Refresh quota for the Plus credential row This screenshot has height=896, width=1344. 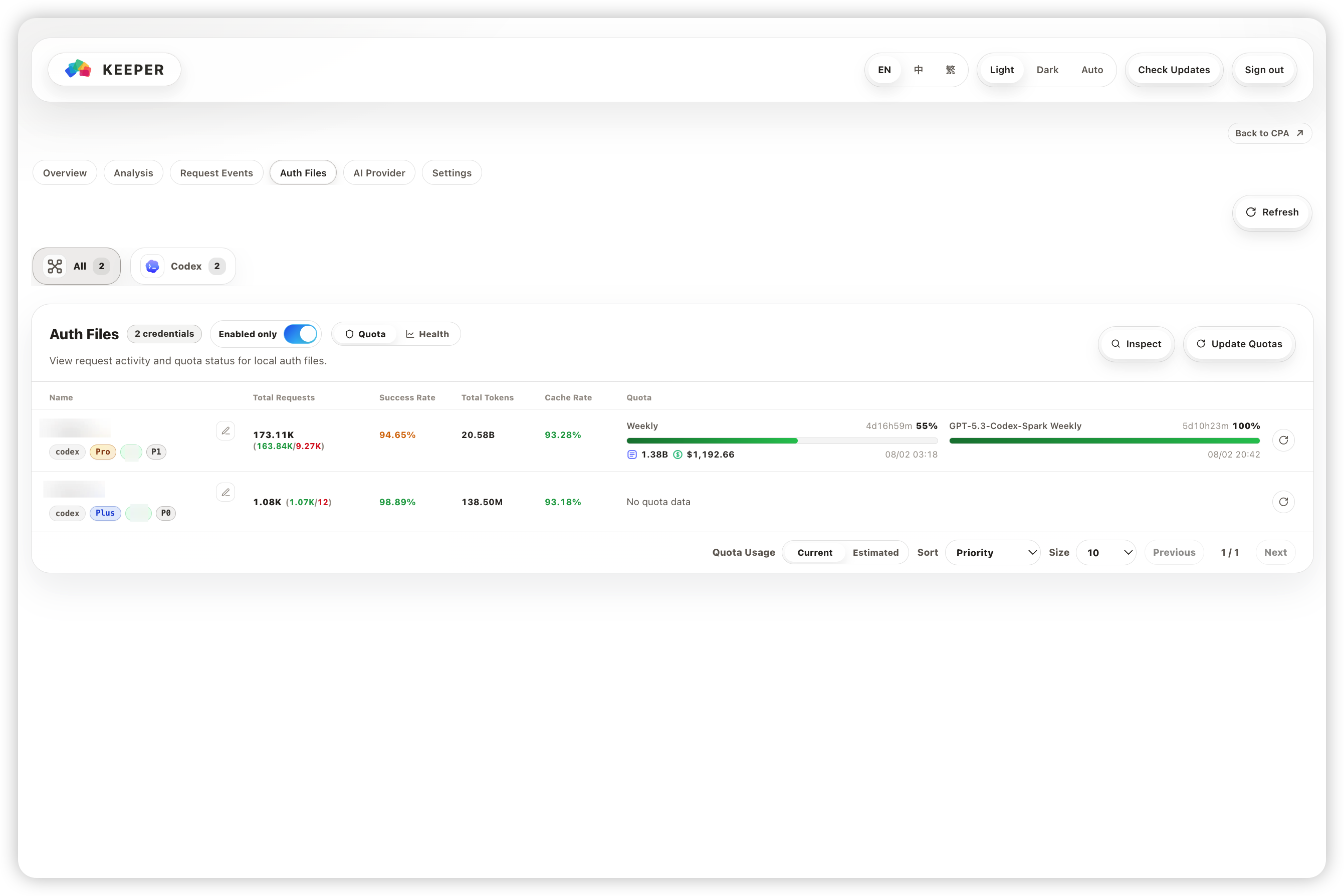click(x=1283, y=502)
